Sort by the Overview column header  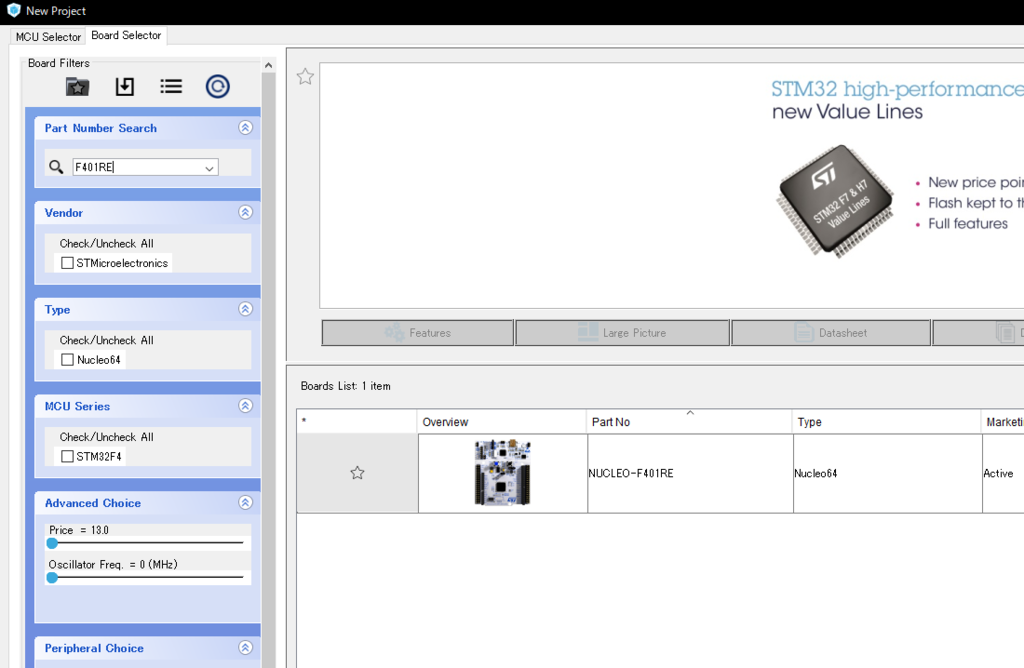tap(502, 422)
